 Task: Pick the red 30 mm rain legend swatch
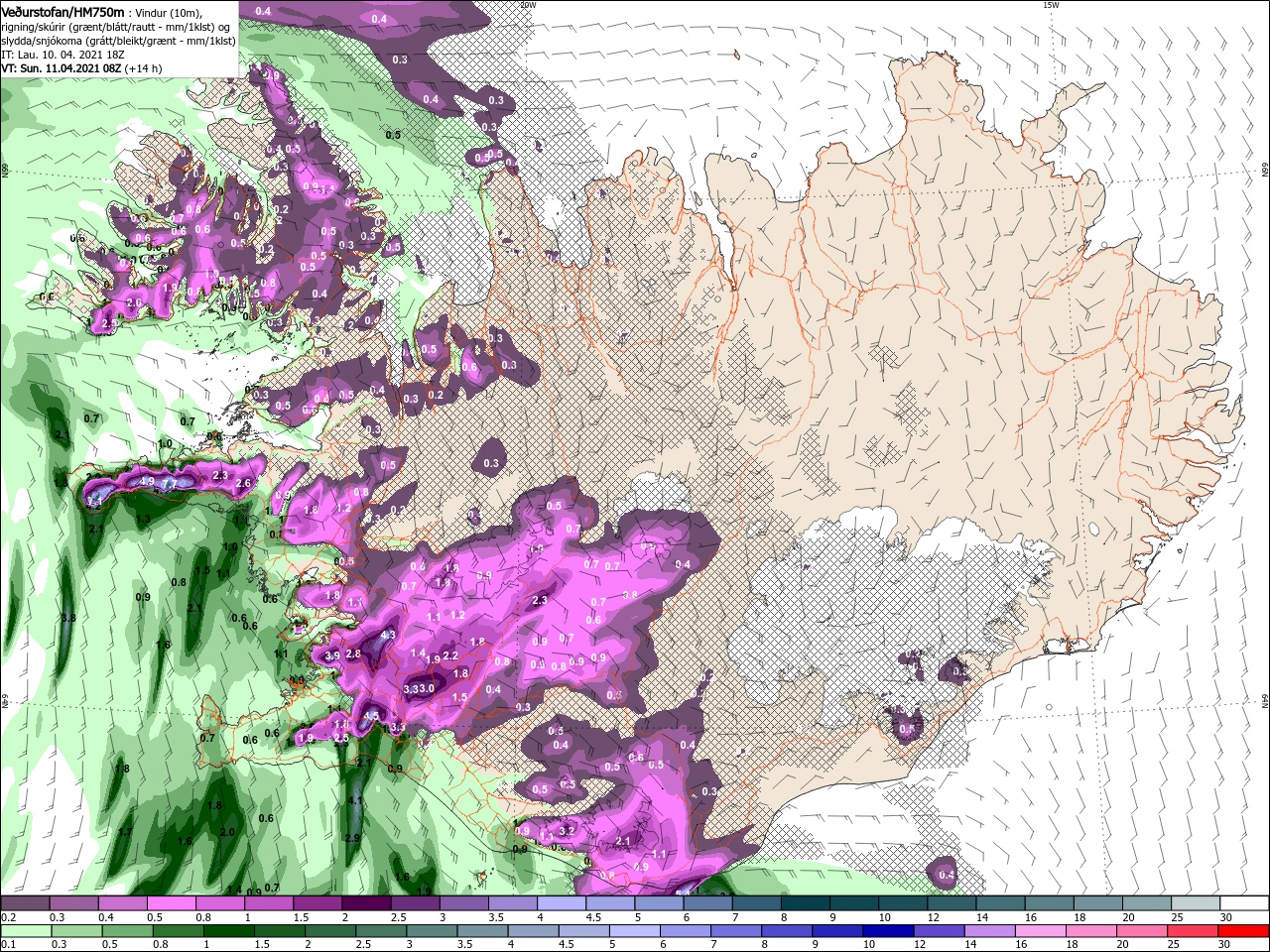click(x=1244, y=931)
